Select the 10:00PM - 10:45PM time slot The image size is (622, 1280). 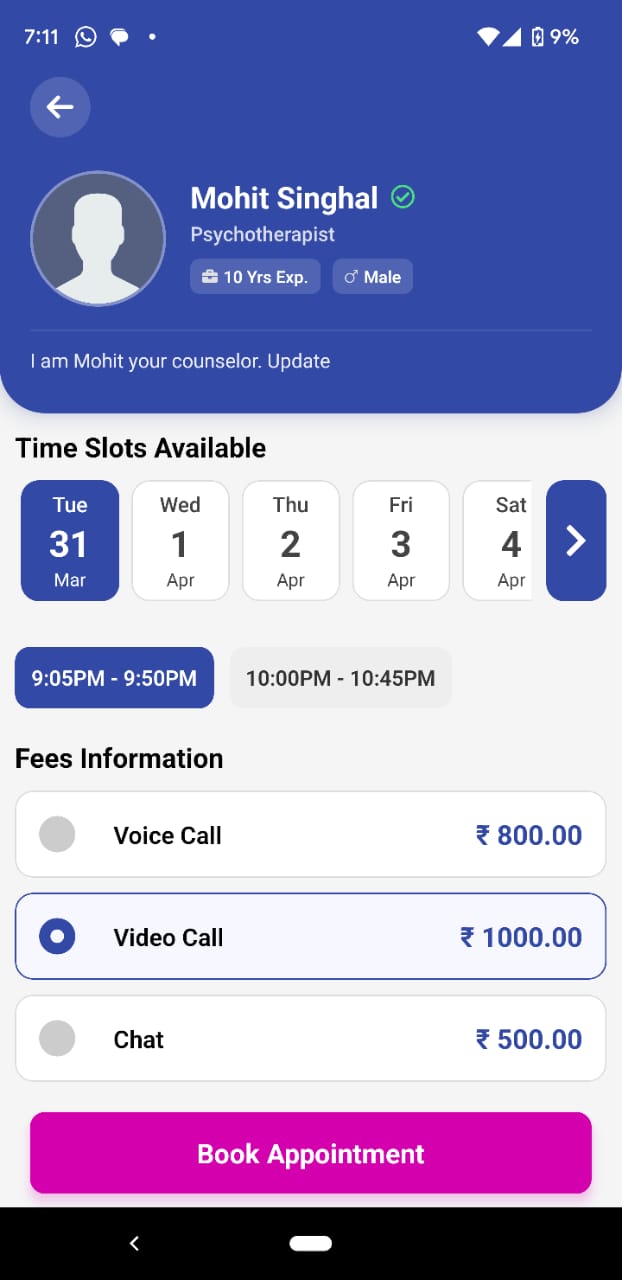340,677
